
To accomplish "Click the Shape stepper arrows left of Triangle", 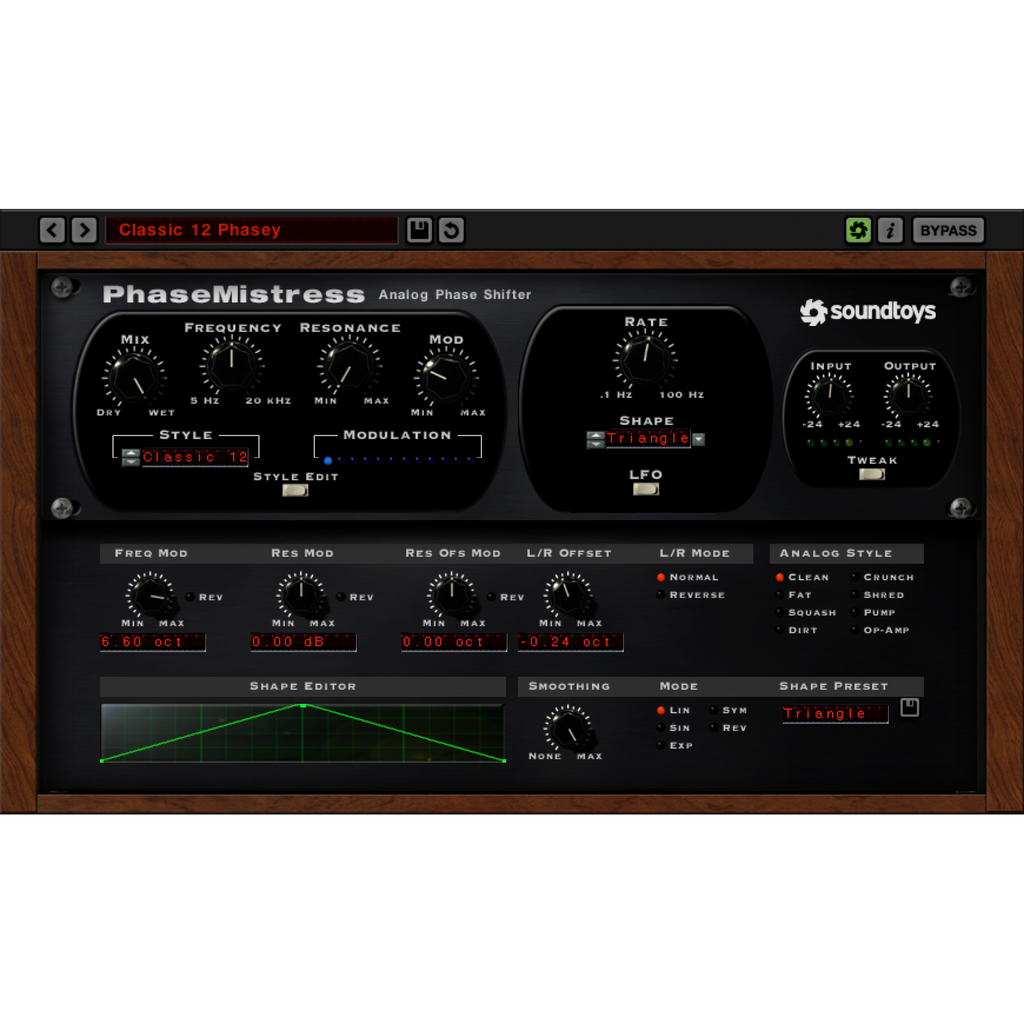I will coord(595,440).
